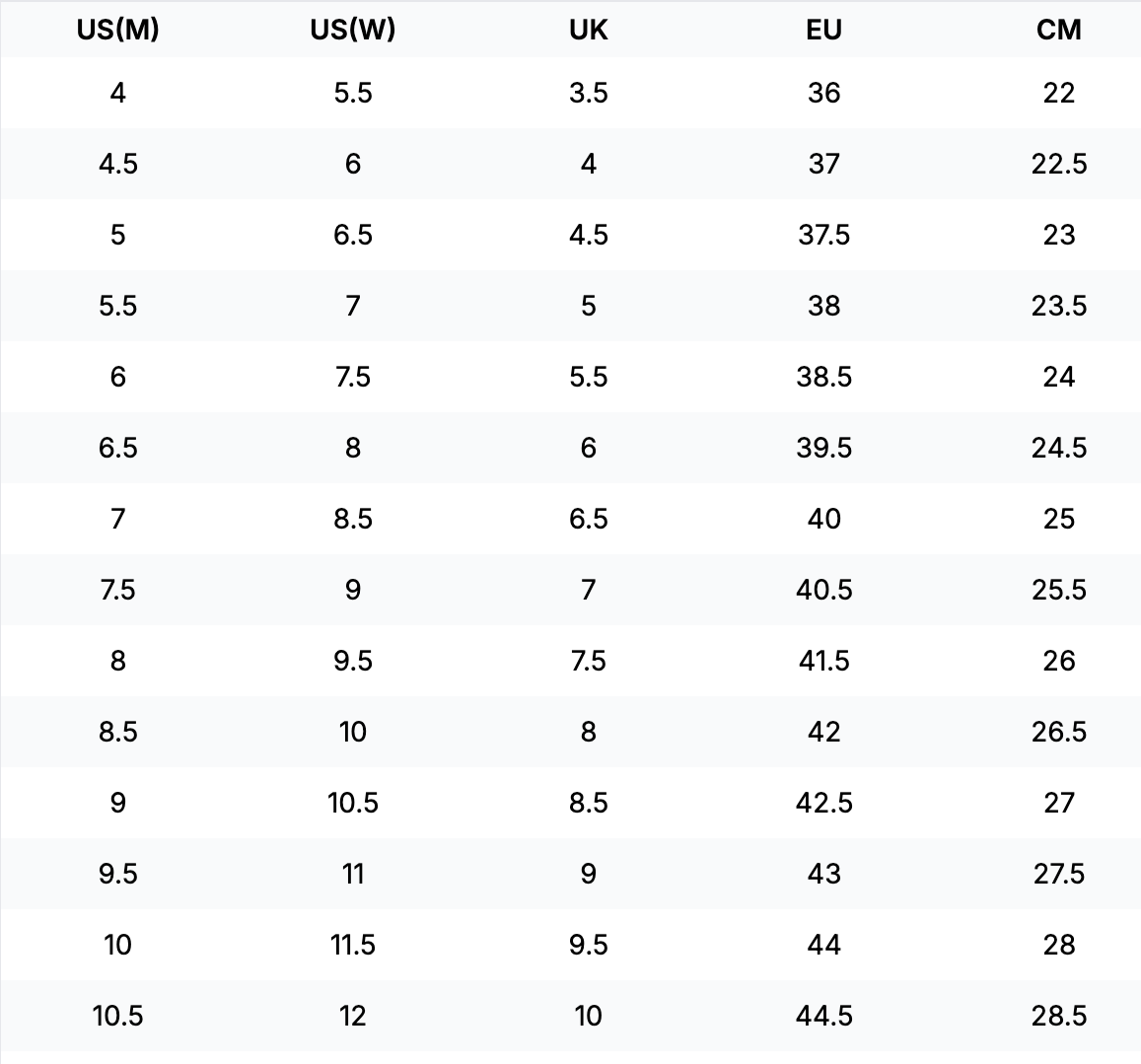Click EU size 43 cell

(823, 874)
